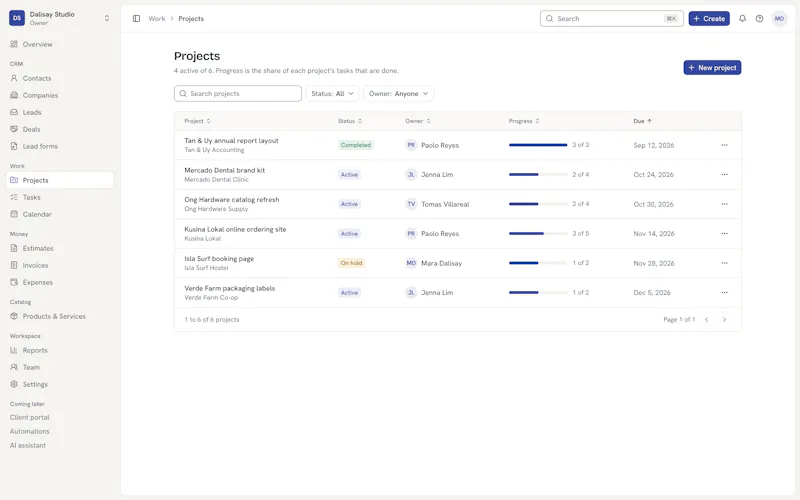Open row actions for Verde Farm packaging labels

(724, 293)
